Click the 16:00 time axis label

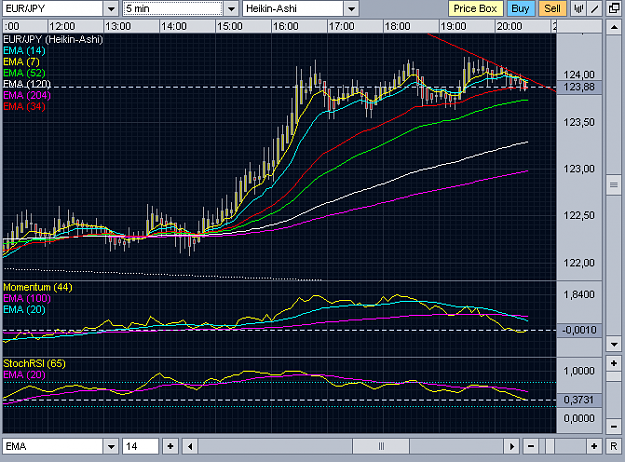click(286, 26)
